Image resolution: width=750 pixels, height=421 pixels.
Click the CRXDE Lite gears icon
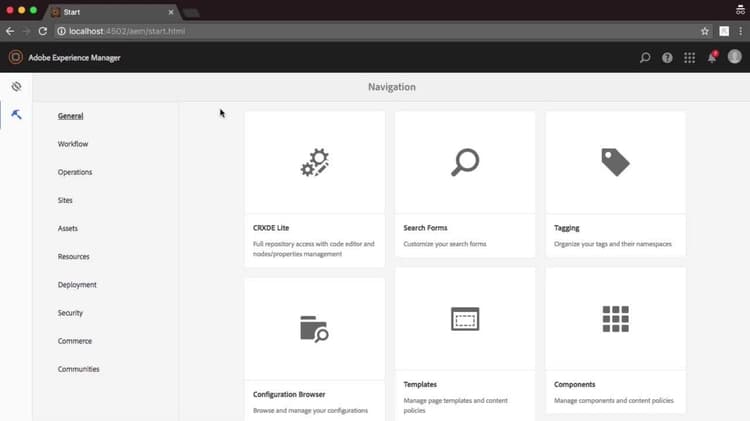click(x=315, y=162)
